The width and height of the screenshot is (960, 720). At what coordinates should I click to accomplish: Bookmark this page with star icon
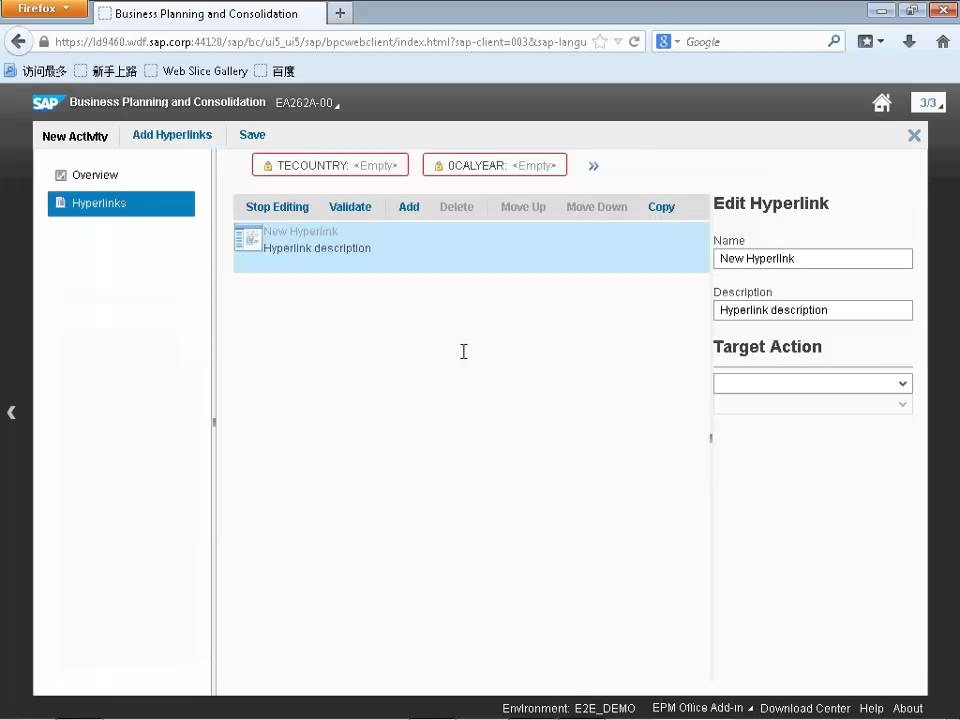point(600,42)
